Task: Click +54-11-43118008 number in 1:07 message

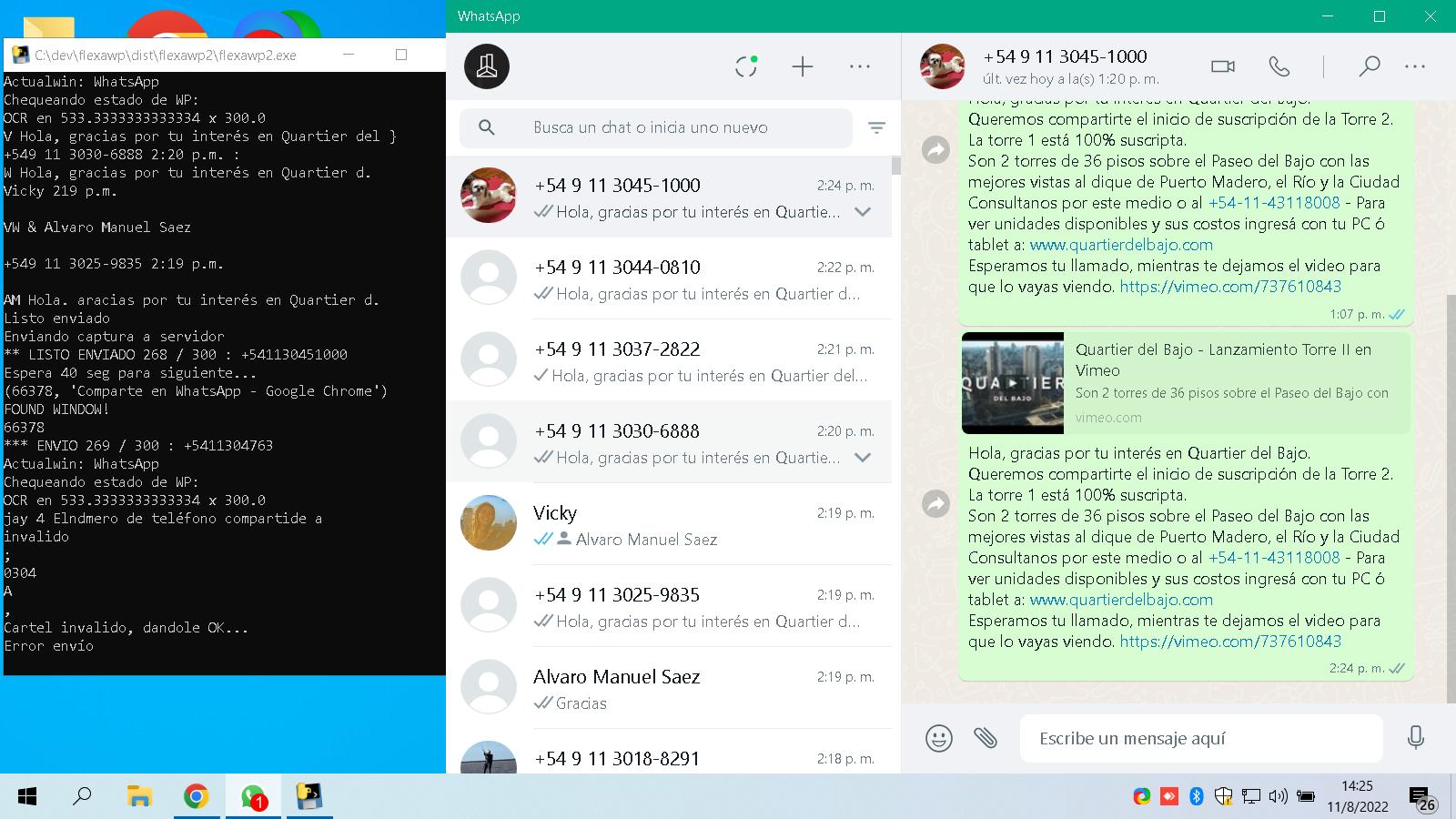Action: coord(1274,203)
